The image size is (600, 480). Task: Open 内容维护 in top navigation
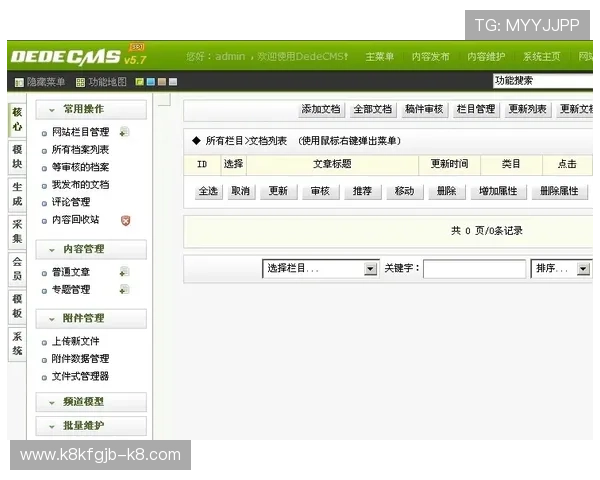click(486, 57)
